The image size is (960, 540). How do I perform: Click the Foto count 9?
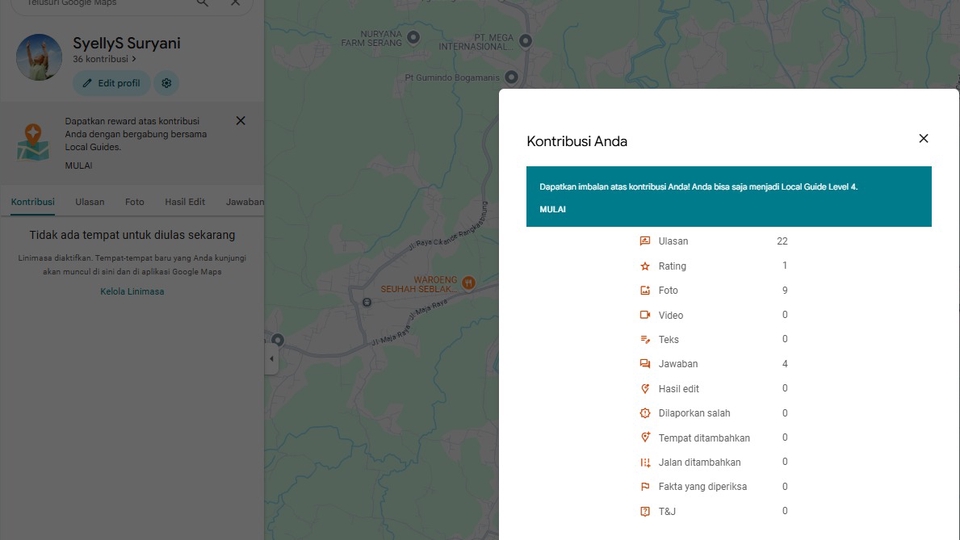coord(785,290)
